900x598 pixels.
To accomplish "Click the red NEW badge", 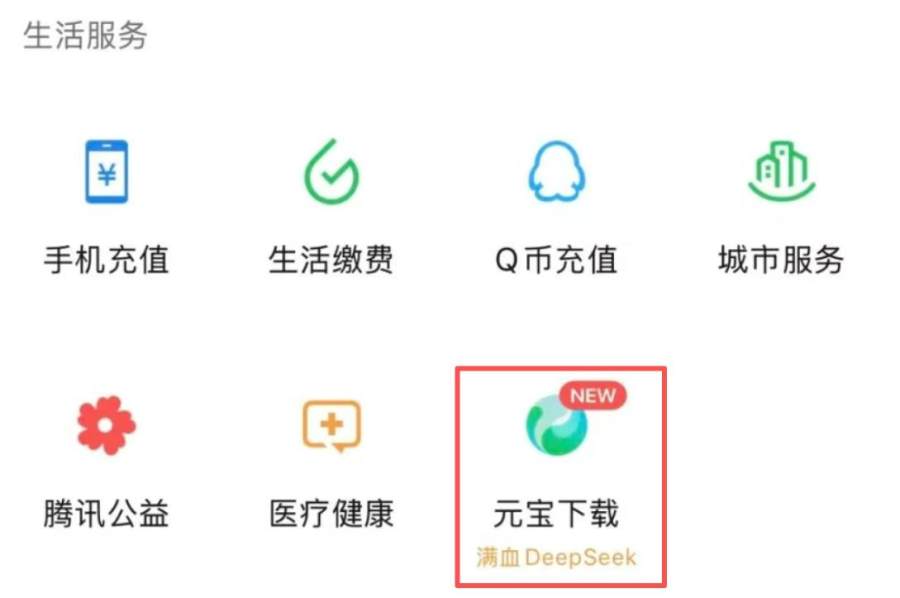I will (592, 395).
